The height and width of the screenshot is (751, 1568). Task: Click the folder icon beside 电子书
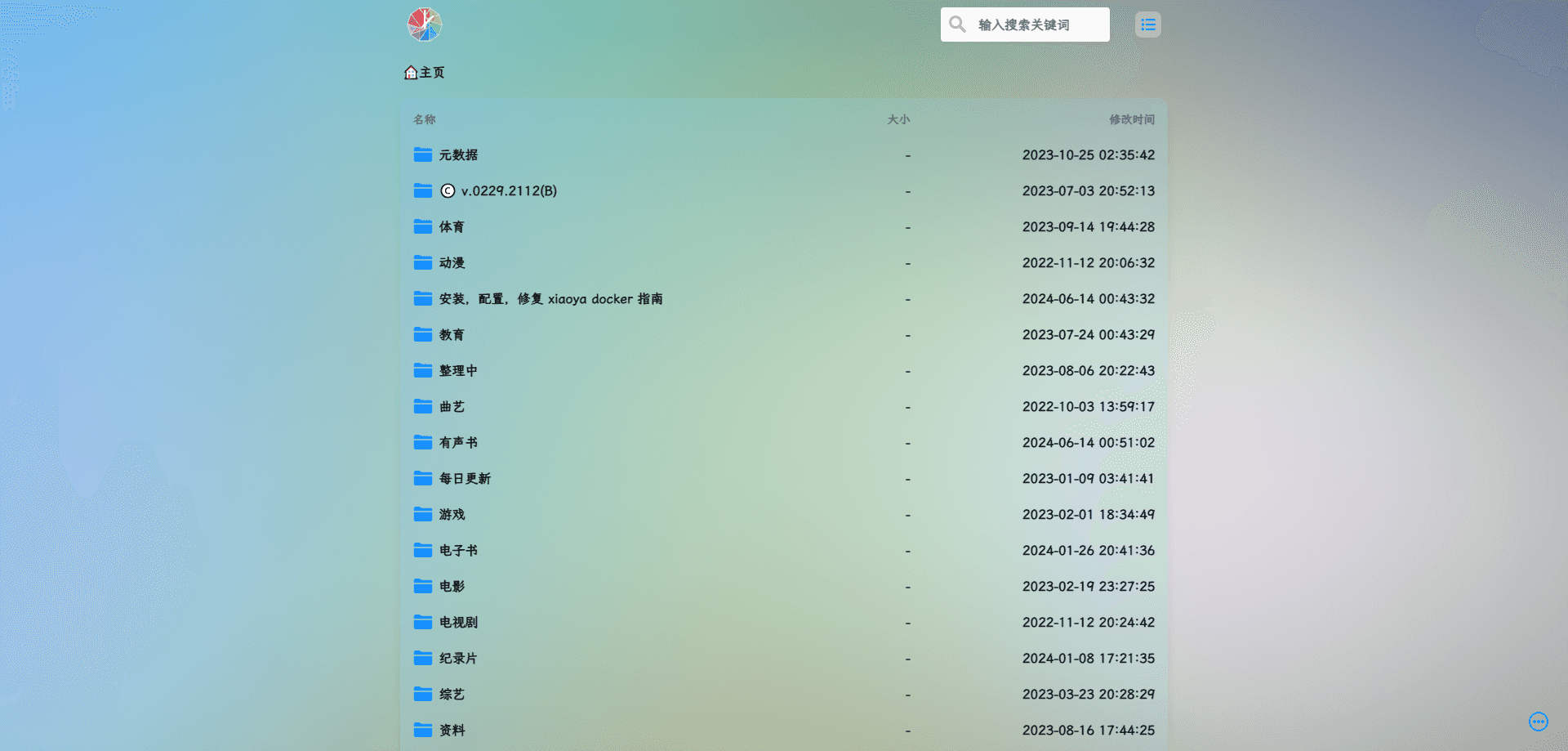(423, 550)
